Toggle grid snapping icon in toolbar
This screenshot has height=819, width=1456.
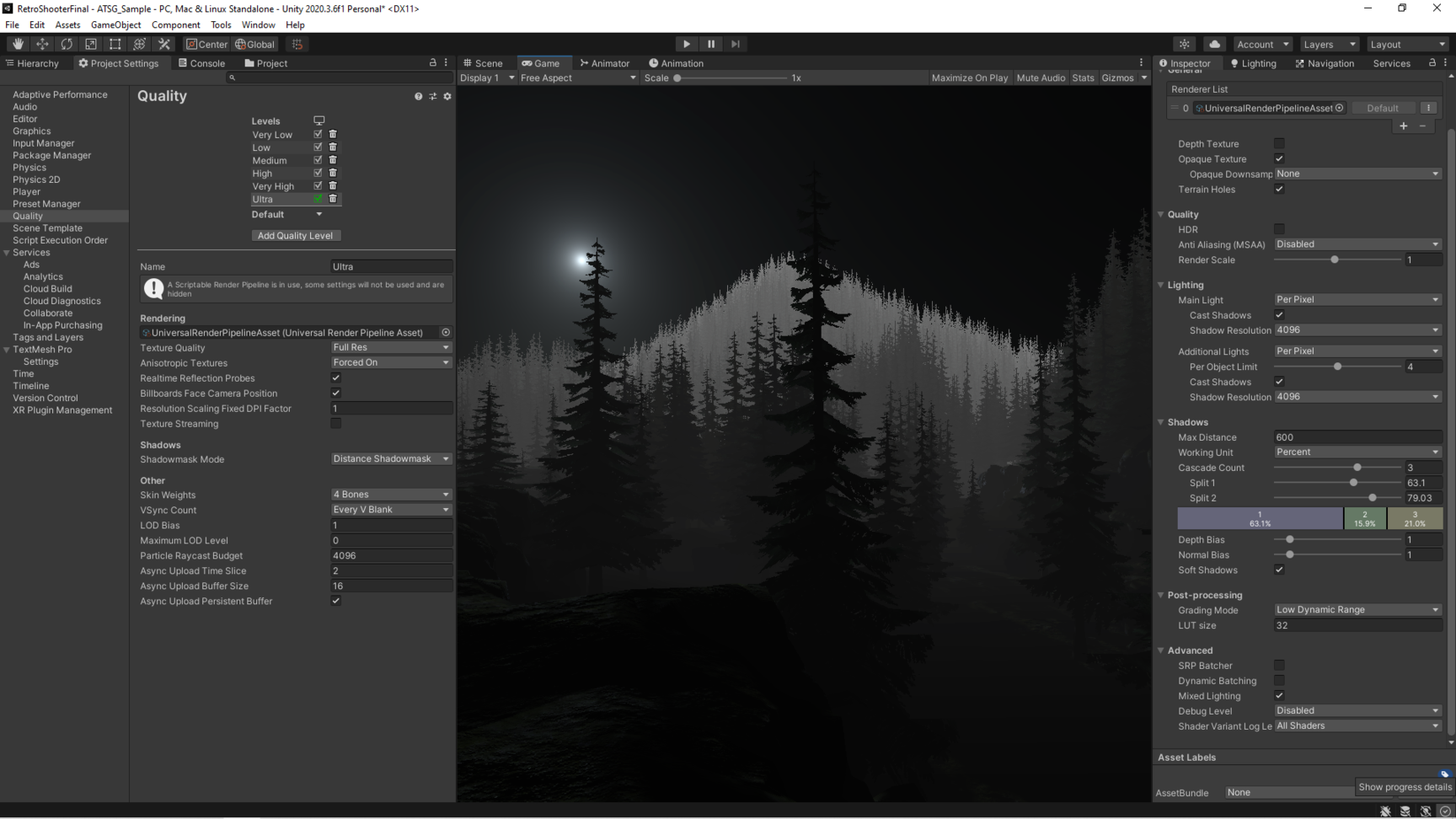click(297, 44)
